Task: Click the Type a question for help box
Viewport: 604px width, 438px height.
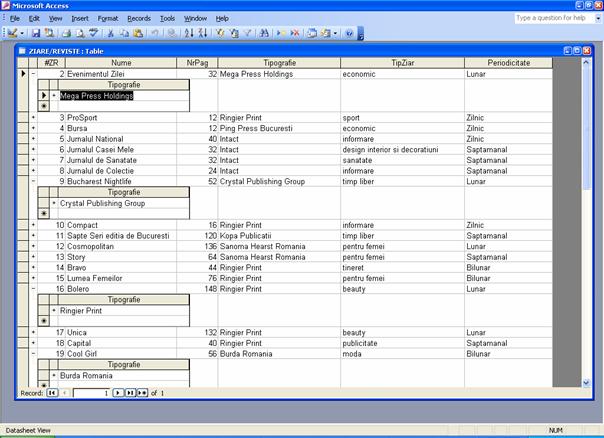Action: pos(552,18)
